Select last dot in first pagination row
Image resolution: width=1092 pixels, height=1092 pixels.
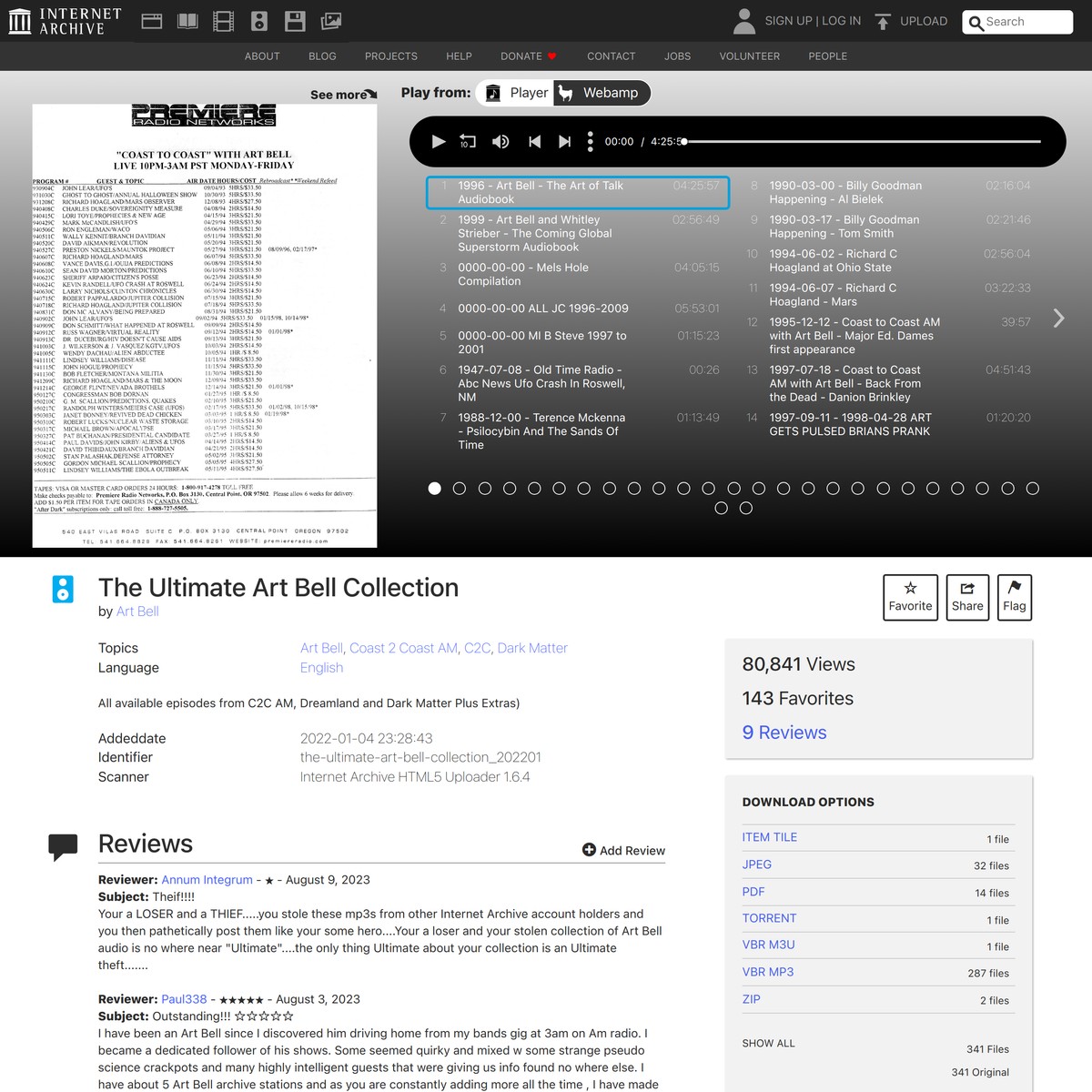tap(1033, 489)
